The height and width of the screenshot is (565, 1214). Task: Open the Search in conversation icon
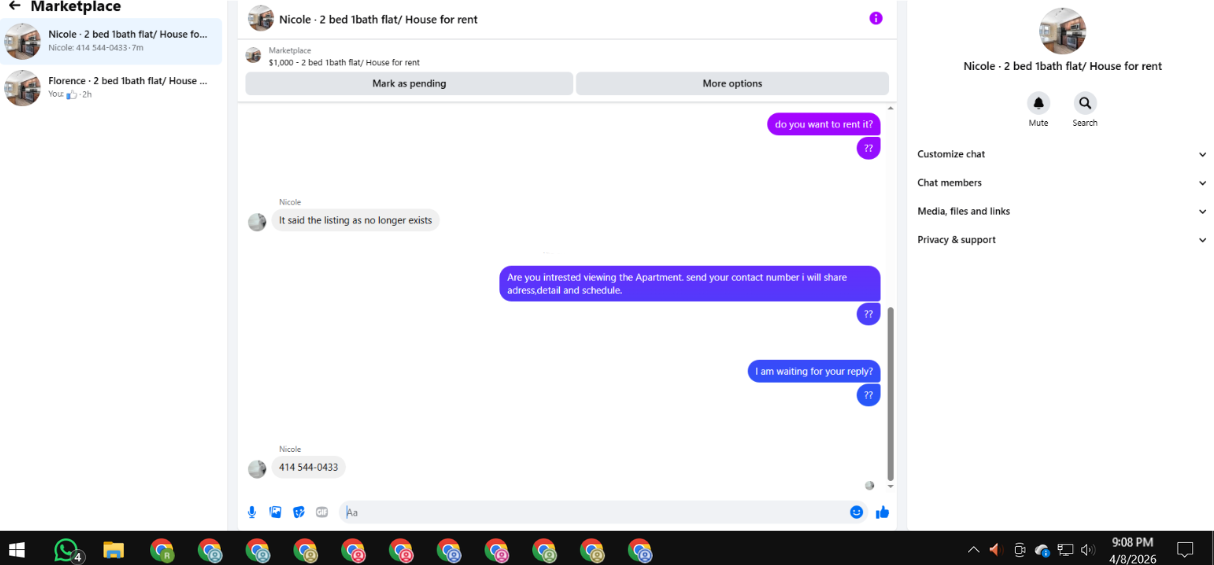pos(1085,102)
